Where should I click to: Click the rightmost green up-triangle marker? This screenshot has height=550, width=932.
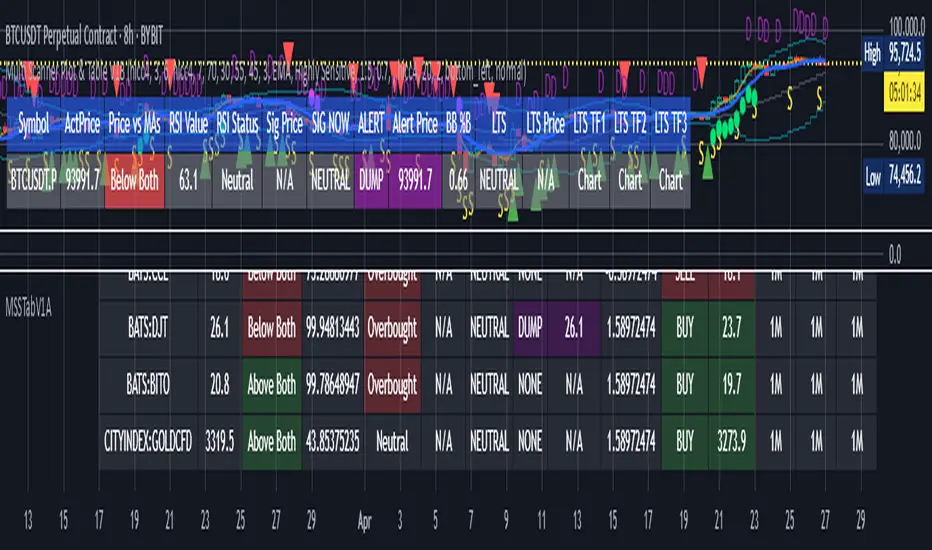pyautogui.click(x=707, y=171)
